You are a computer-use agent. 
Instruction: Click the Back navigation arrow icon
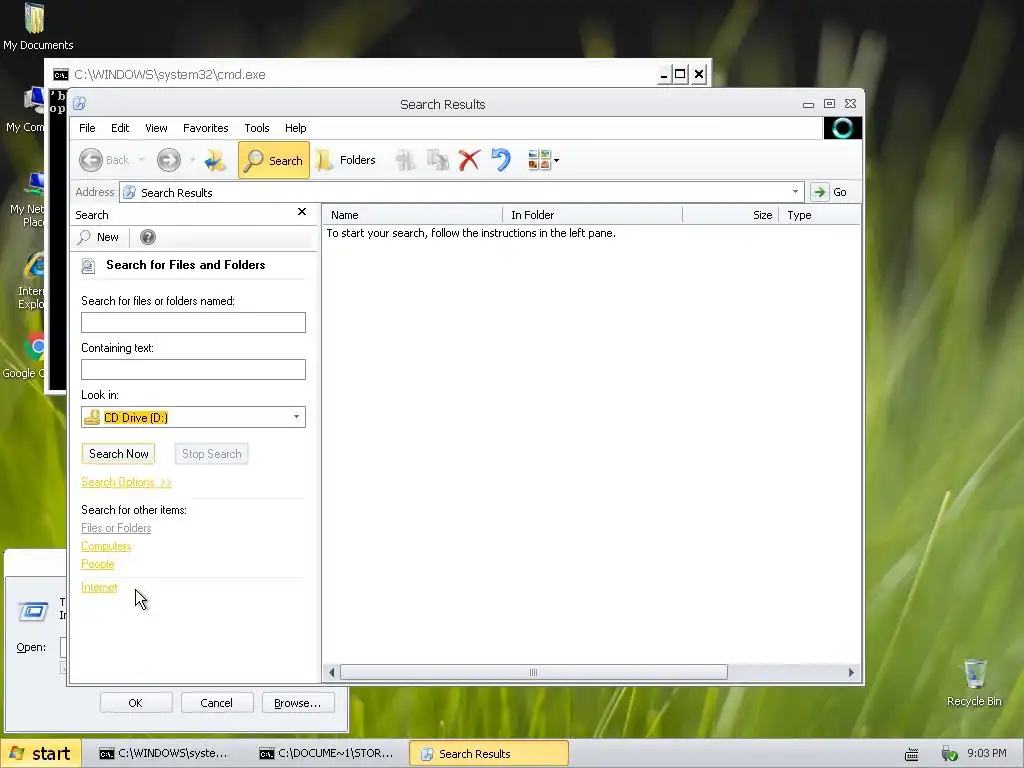(91, 160)
